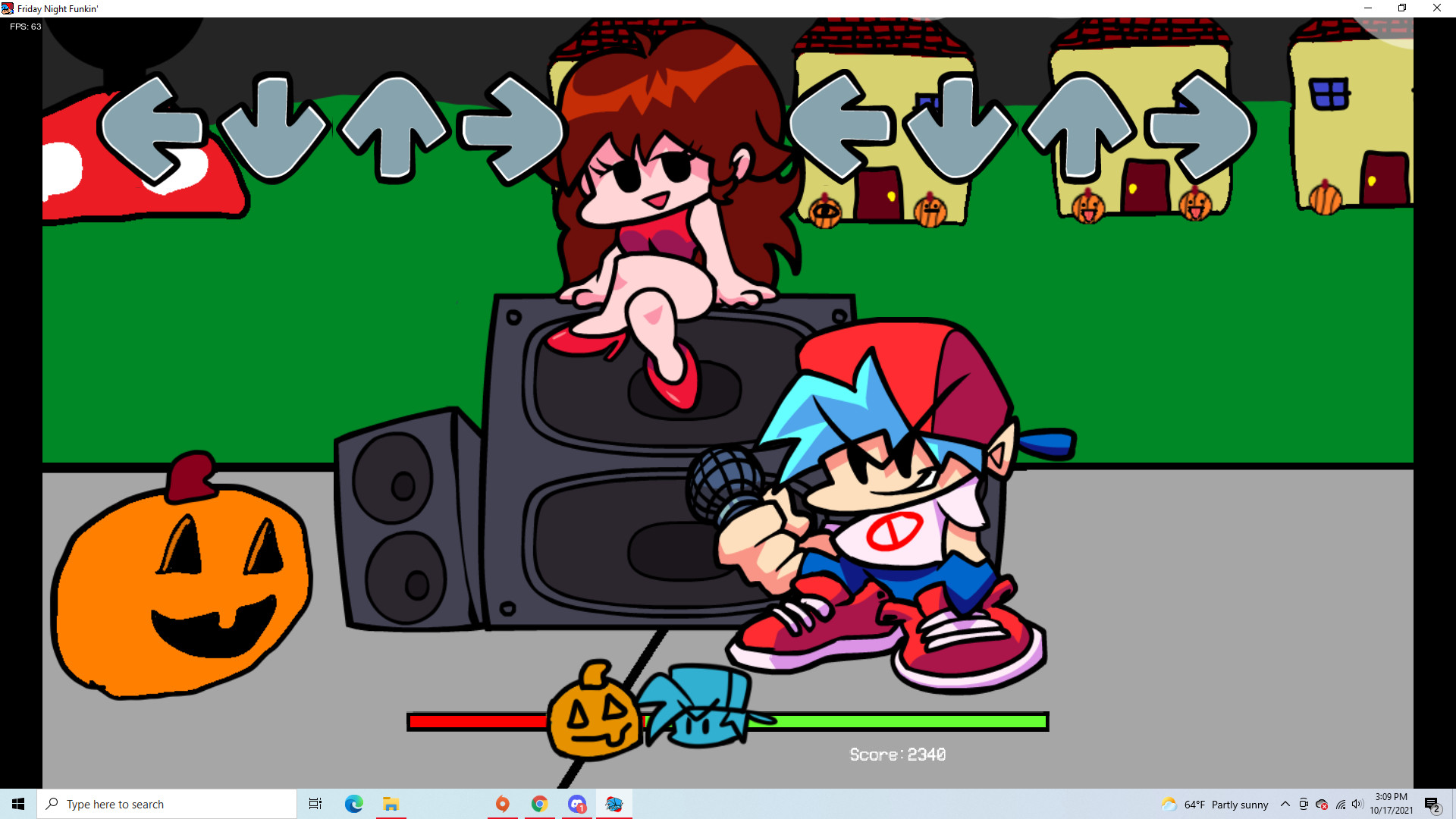The width and height of the screenshot is (1456, 819).
Task: Click the clock to open the calendar
Action: [x=1390, y=804]
